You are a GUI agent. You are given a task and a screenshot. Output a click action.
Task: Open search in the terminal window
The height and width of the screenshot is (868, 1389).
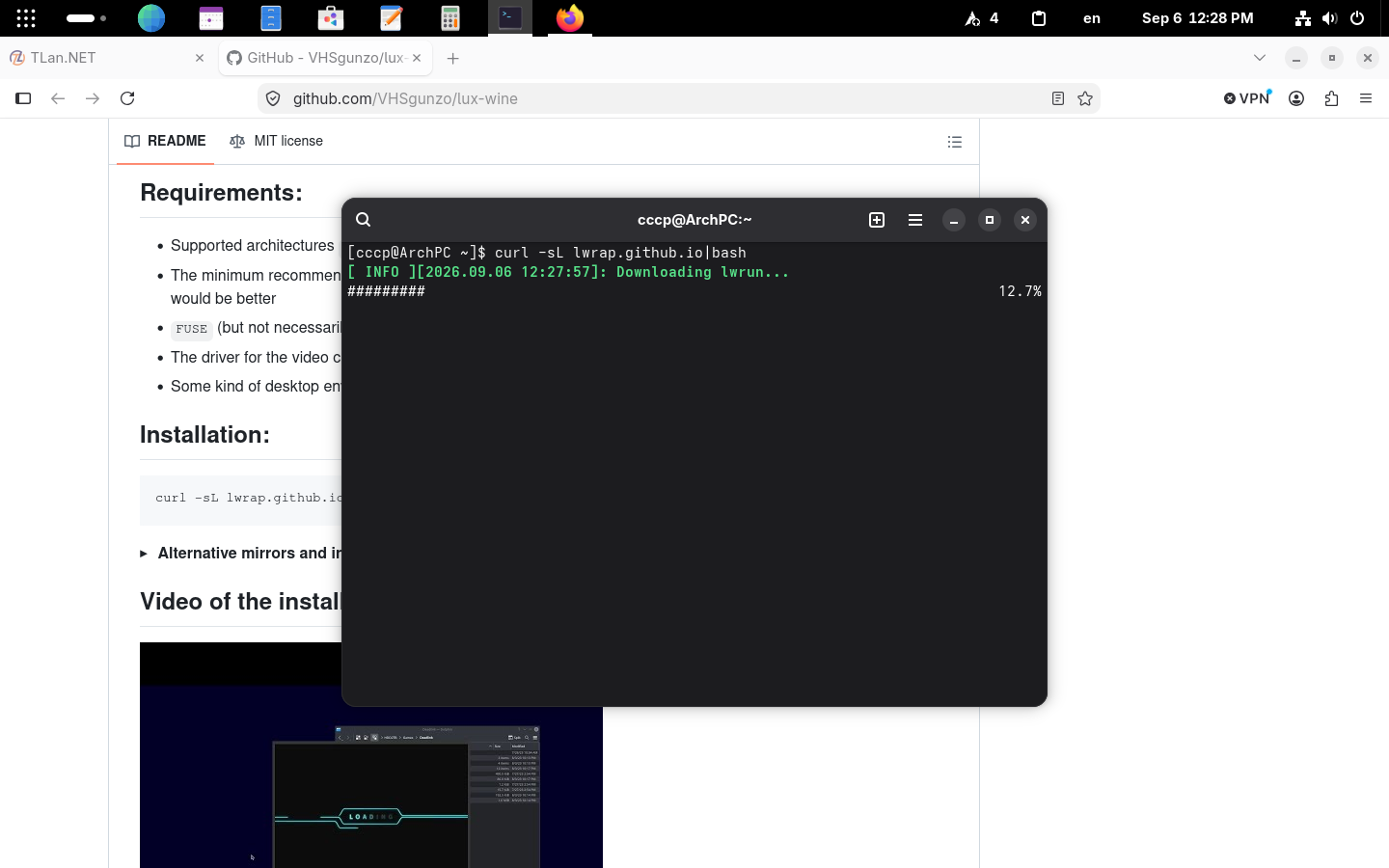click(363, 220)
